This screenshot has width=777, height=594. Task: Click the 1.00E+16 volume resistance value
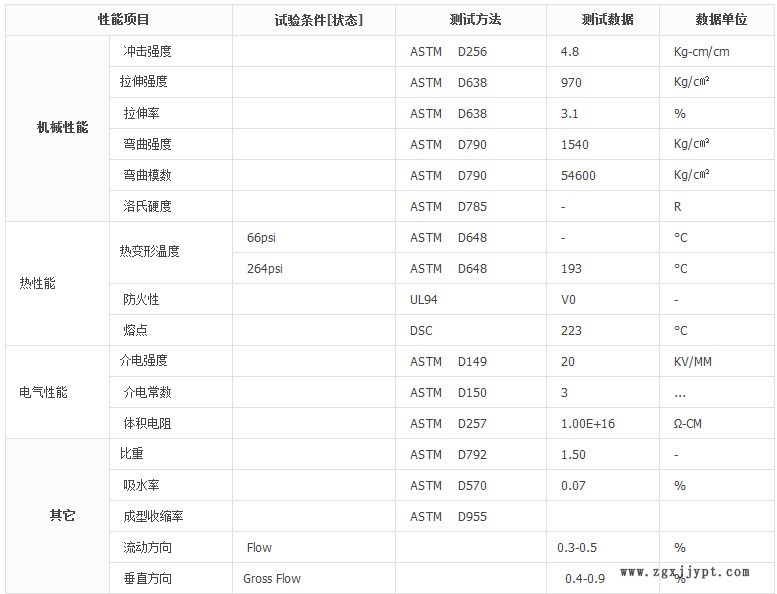(x=587, y=424)
